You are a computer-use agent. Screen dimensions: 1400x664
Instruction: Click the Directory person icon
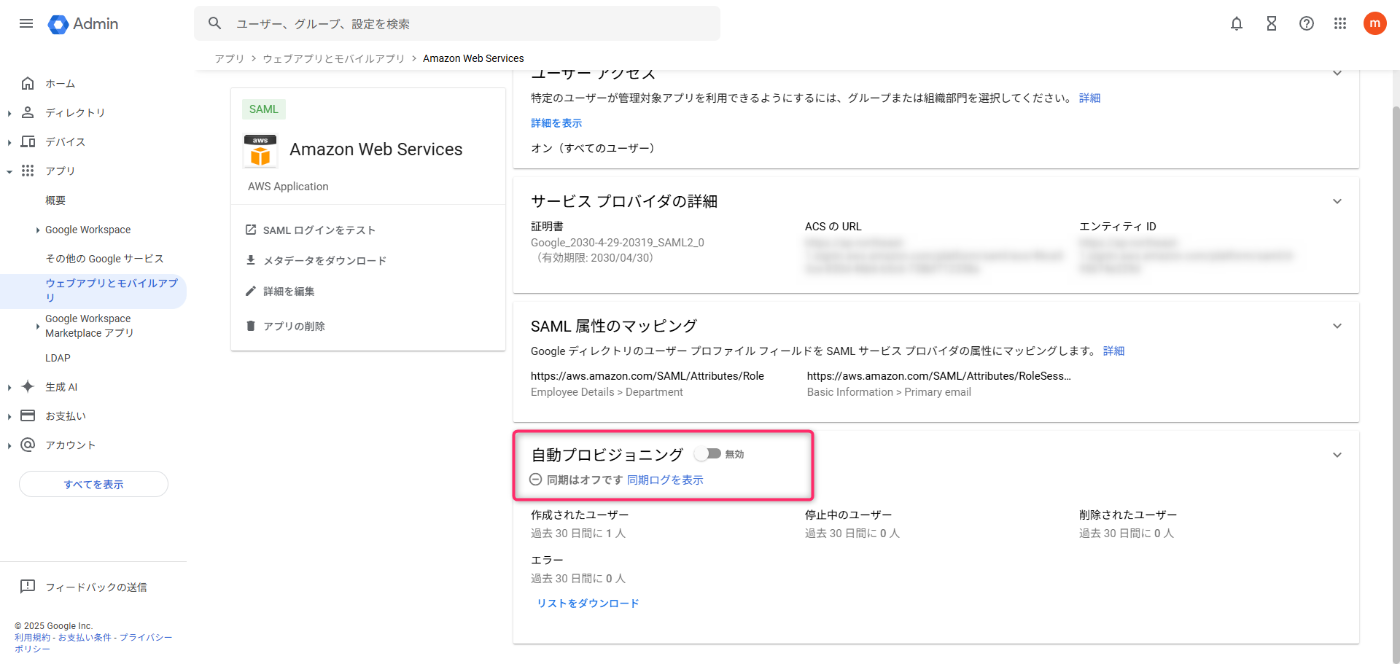[28, 112]
